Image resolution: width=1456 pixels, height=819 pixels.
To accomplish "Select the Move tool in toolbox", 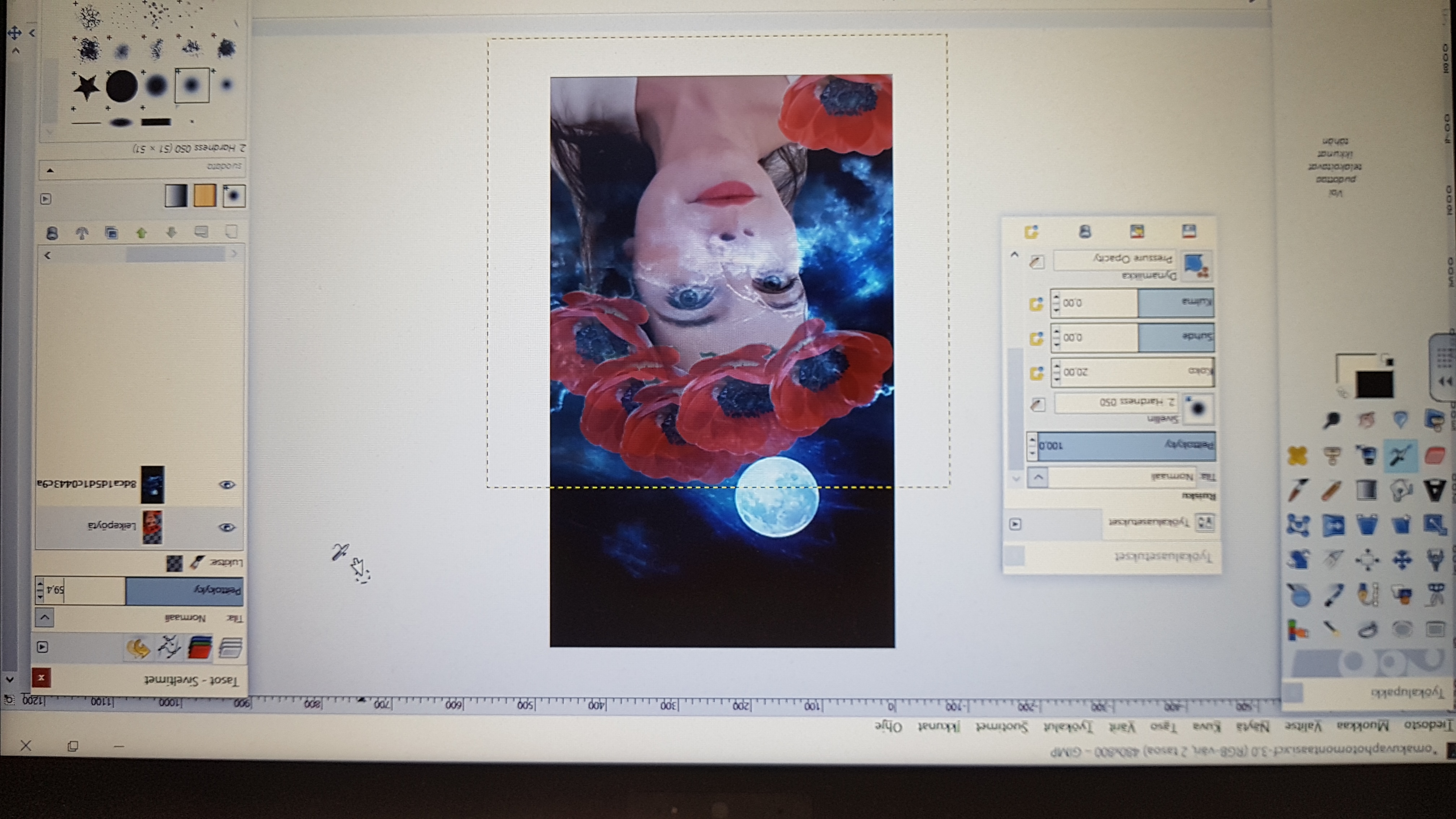I will tap(1402, 560).
